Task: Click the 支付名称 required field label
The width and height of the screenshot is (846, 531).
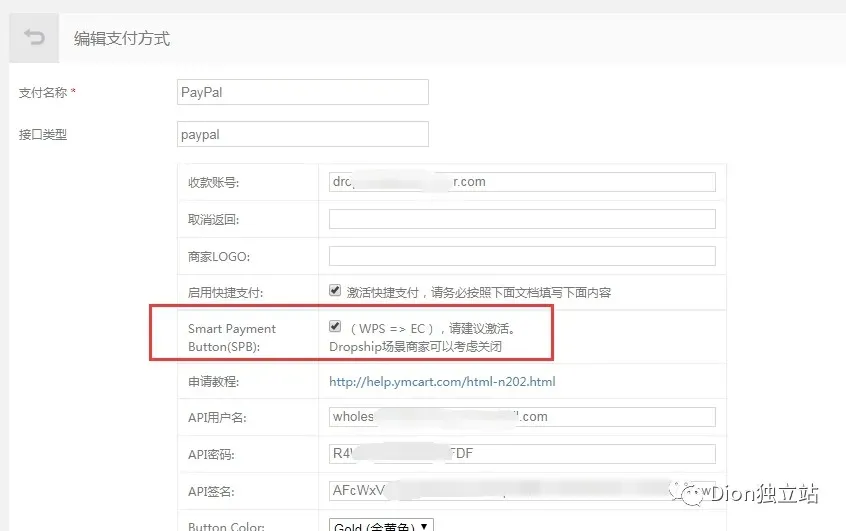Action: click(47, 93)
